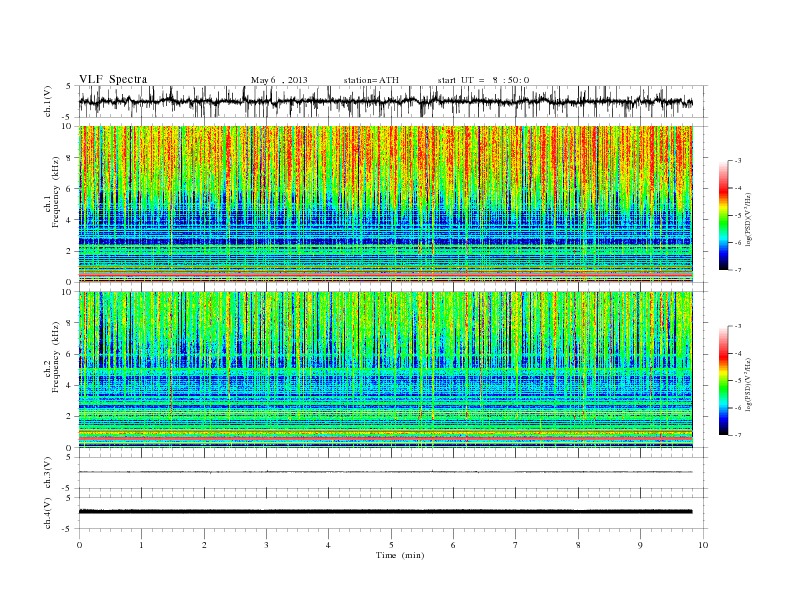Click the ch.1 PSD color scale bar
The image size is (792, 612).
pyautogui.click(x=723, y=215)
